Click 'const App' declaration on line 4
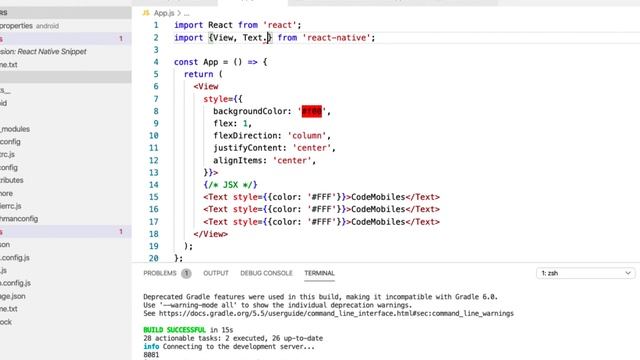This screenshot has height=360, width=640. click(196, 62)
